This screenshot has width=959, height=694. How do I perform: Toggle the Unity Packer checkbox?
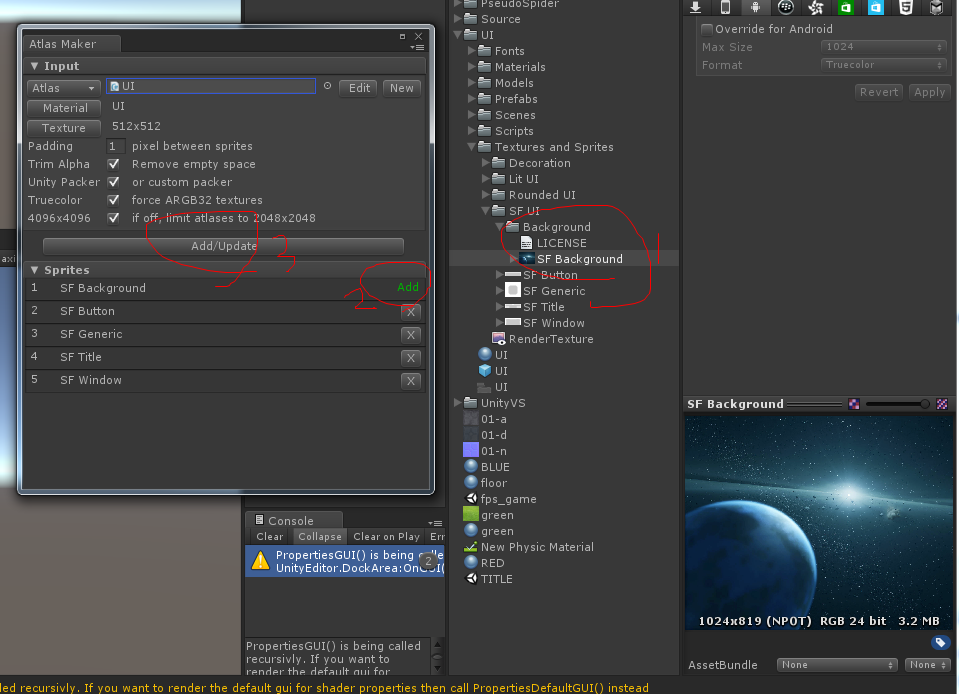tap(113, 182)
